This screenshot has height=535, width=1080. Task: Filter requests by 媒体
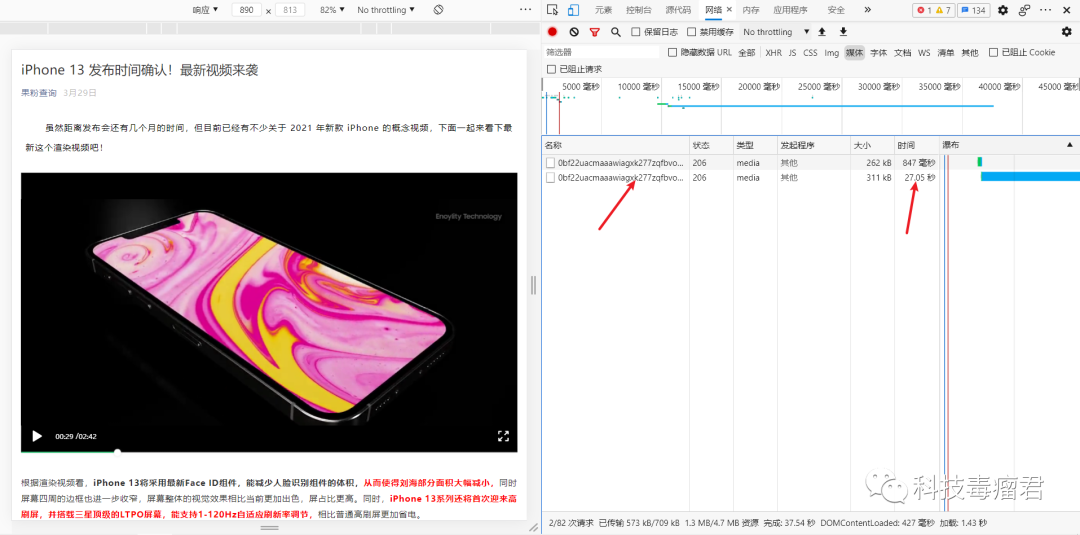pos(854,52)
